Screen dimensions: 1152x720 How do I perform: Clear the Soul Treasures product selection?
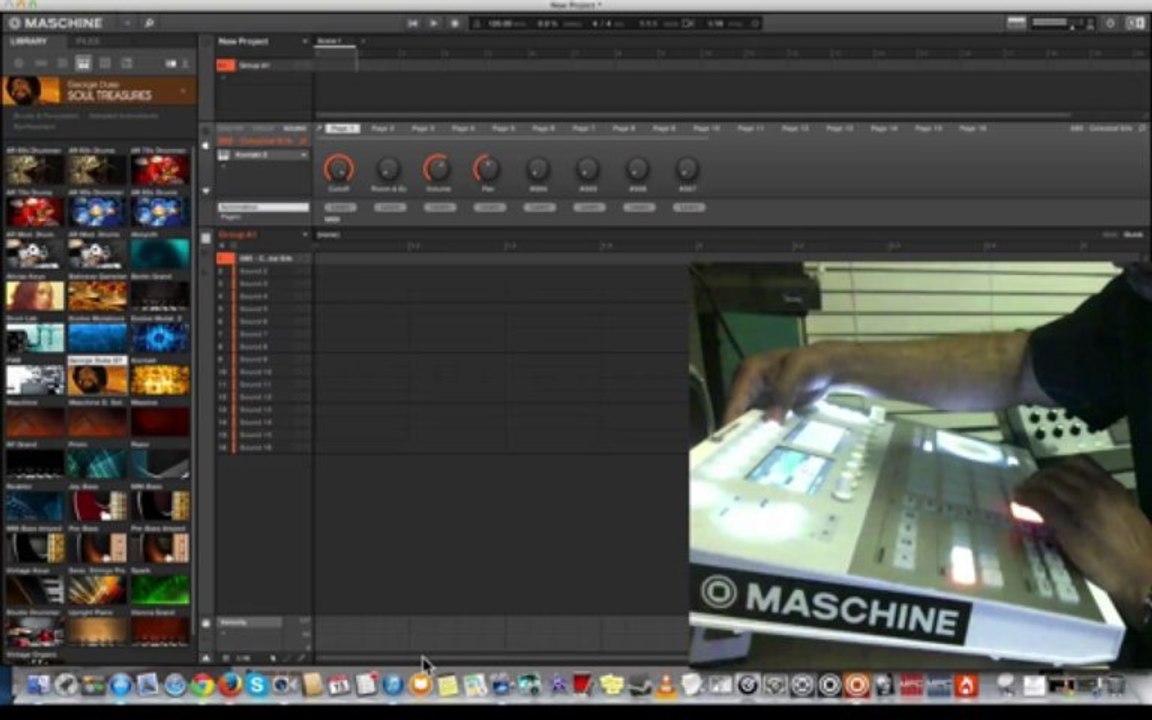(x=183, y=90)
